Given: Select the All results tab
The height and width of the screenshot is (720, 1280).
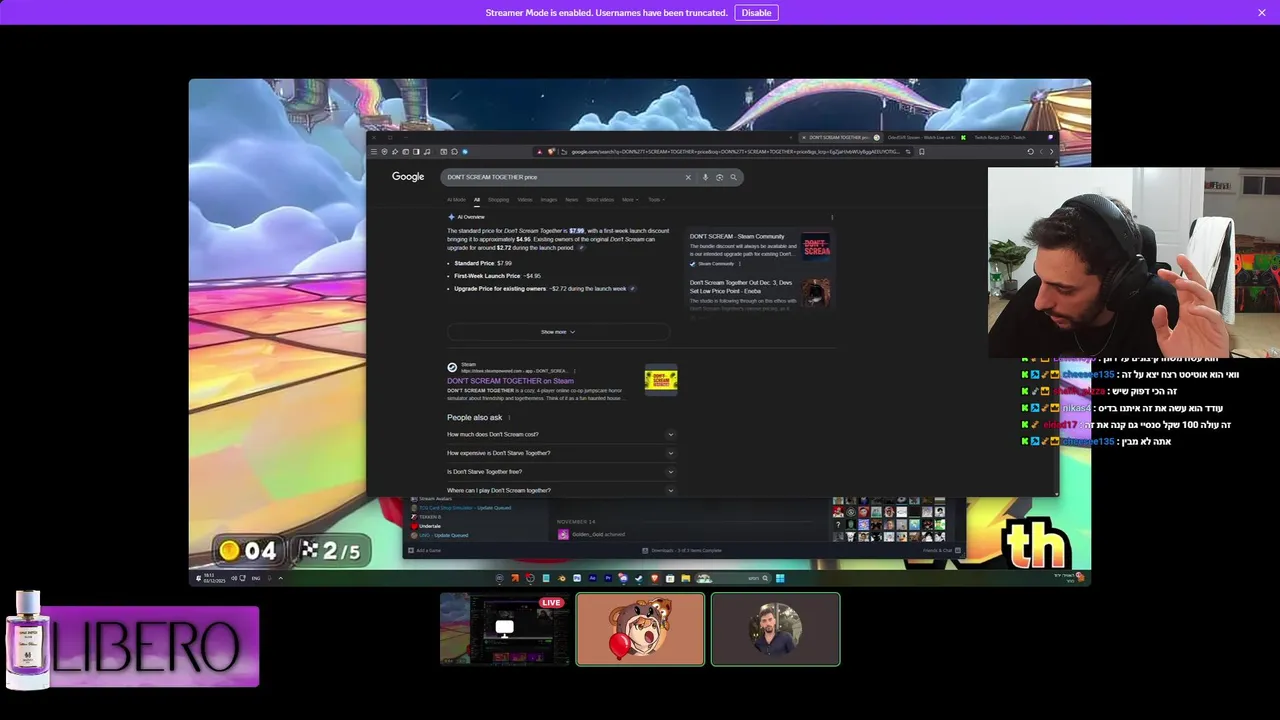Looking at the screenshot, I should tap(477, 200).
